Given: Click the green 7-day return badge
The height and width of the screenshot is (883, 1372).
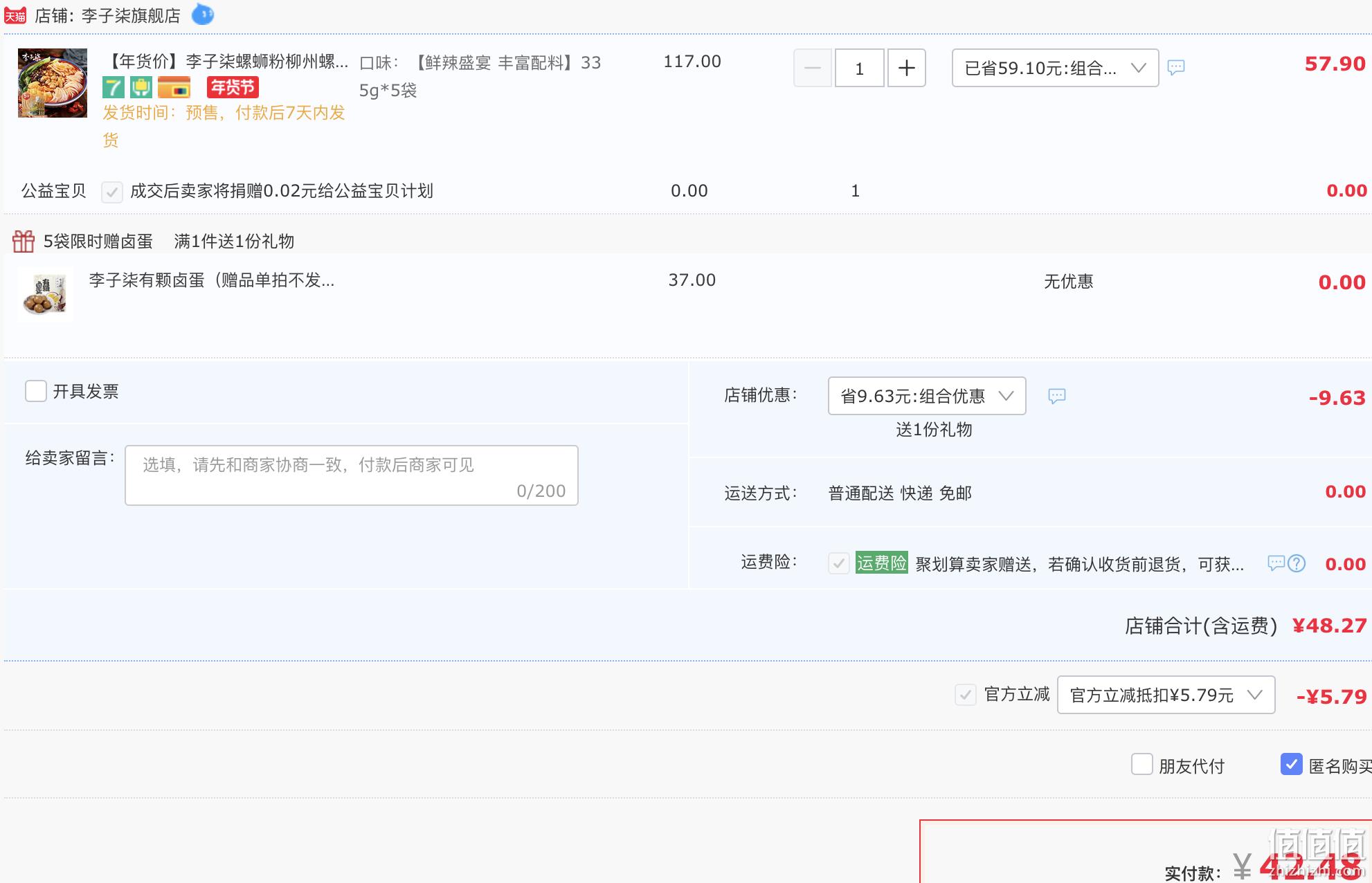Looking at the screenshot, I should click(114, 88).
